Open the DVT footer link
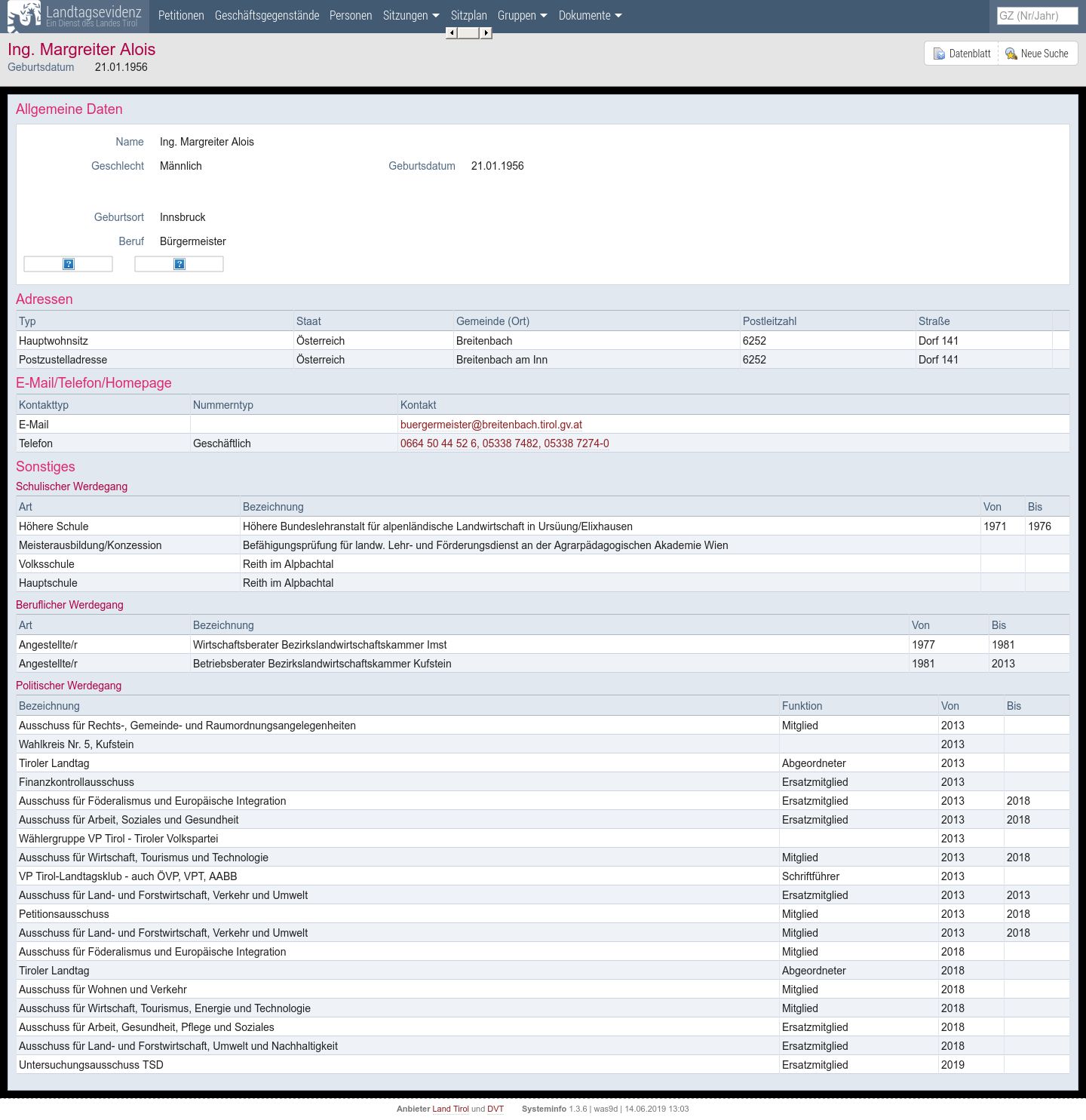This screenshot has width=1086, height=1120. click(495, 1109)
